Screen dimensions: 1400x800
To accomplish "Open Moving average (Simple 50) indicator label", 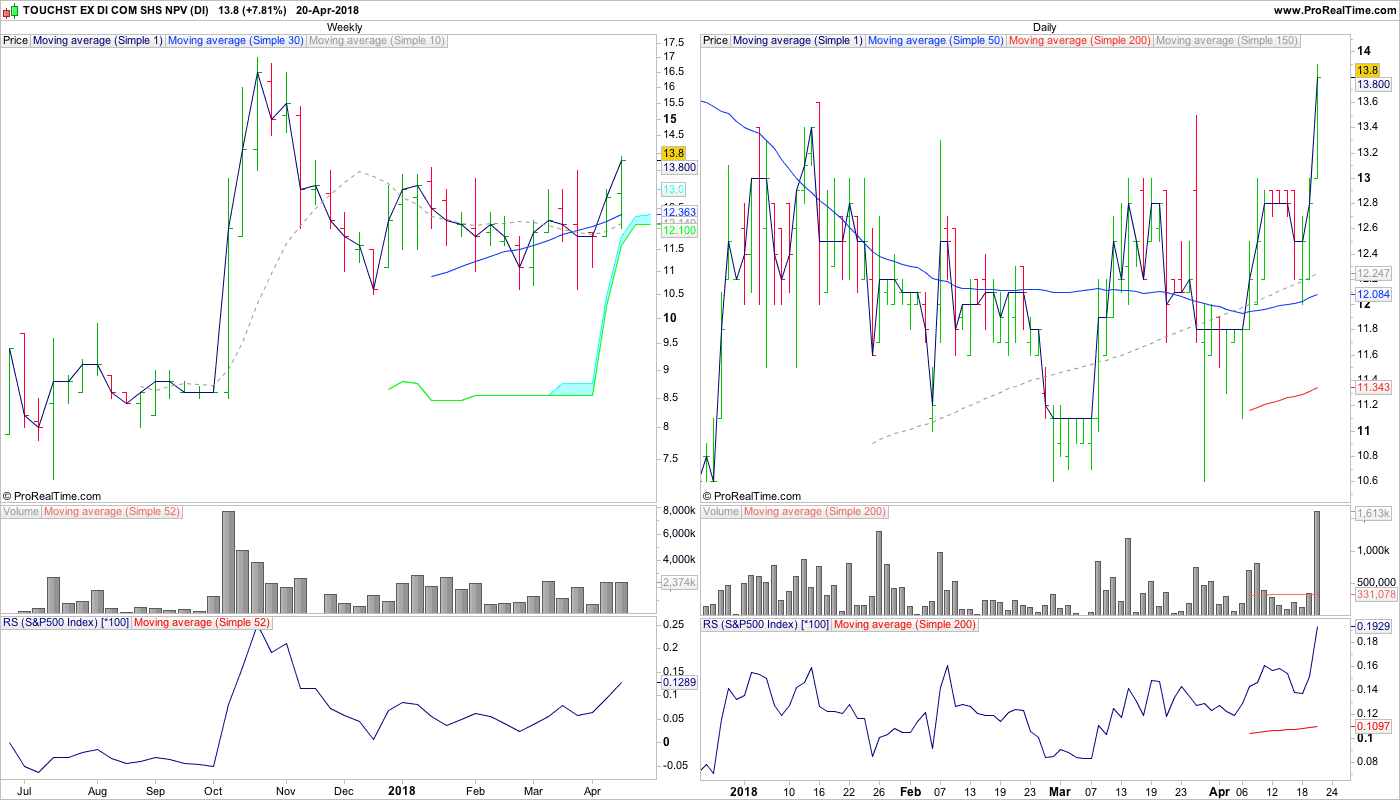I will [936, 41].
